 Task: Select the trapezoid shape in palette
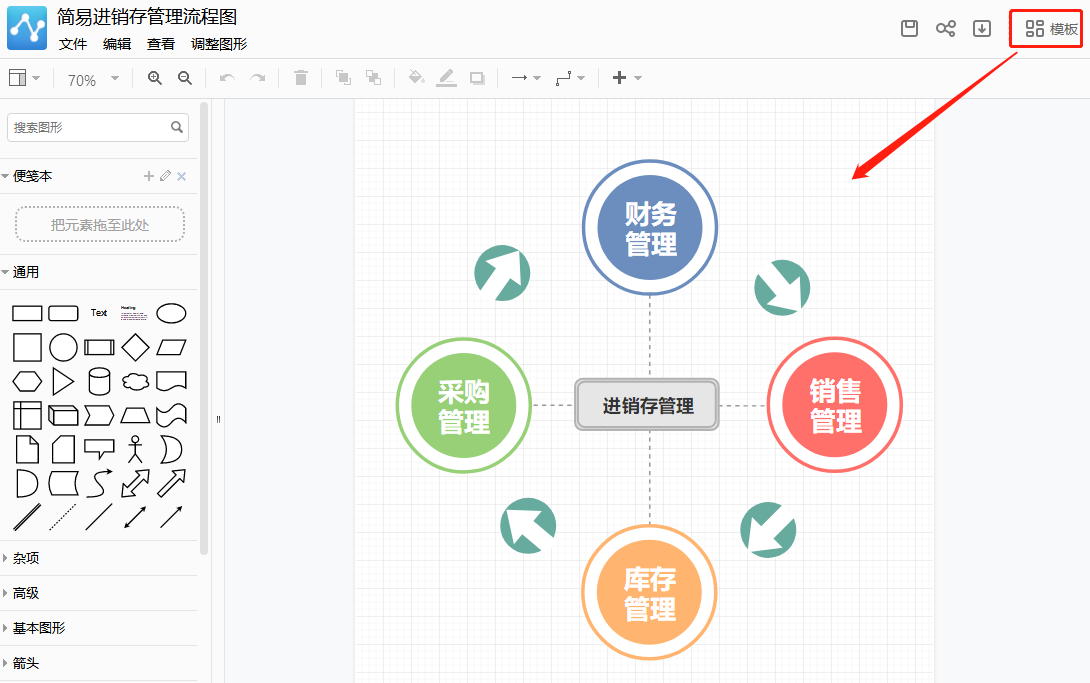(135, 415)
